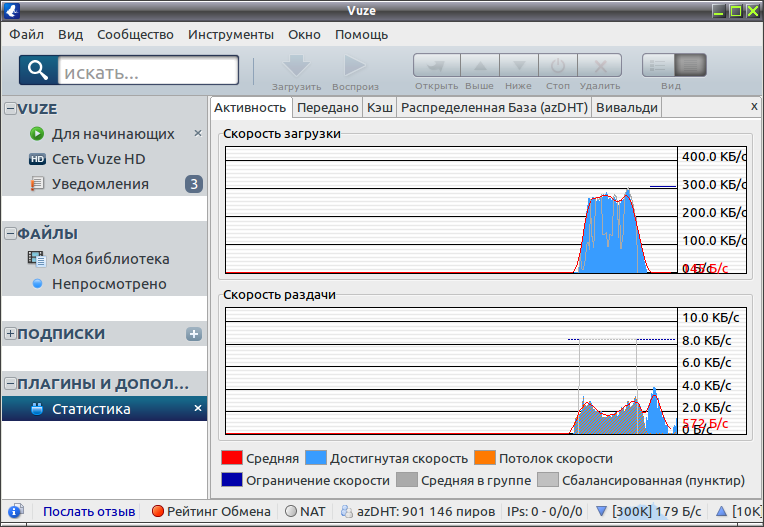764x527 pixels.
Task: Click the Ниже down-arrow toolbar button
Action: 519,65
